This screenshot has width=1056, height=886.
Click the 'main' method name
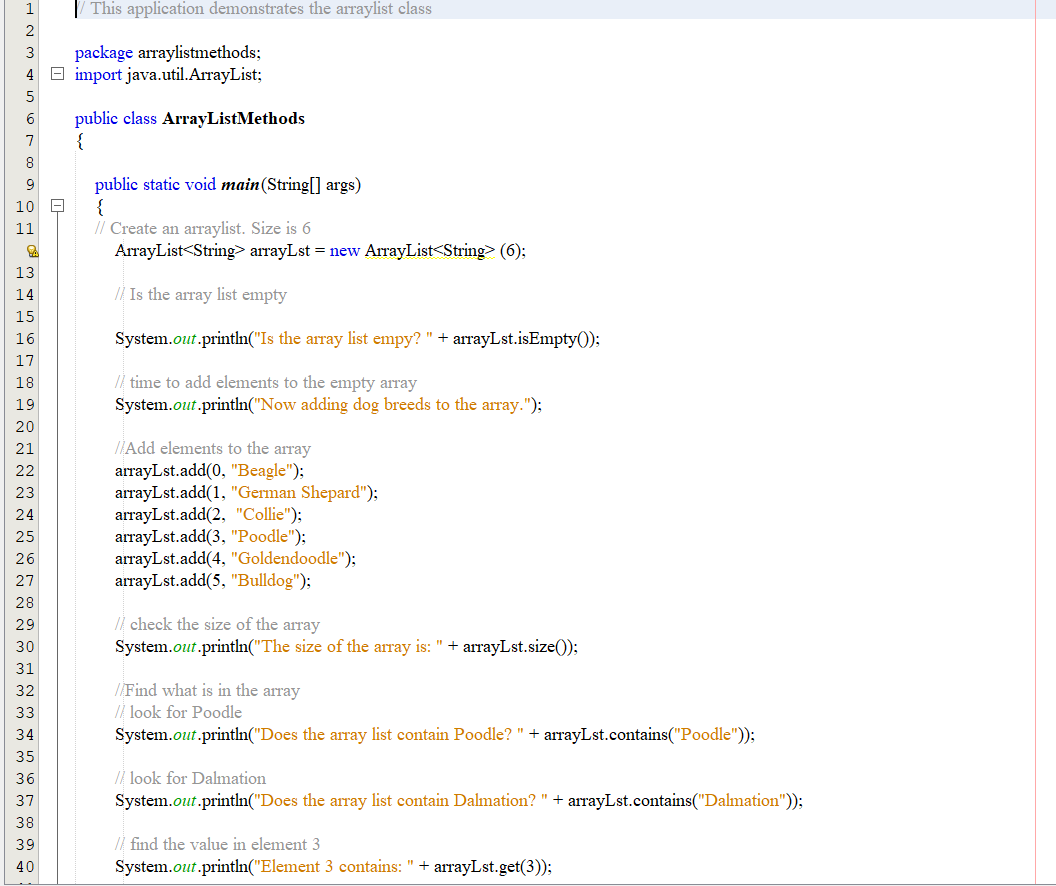click(240, 184)
